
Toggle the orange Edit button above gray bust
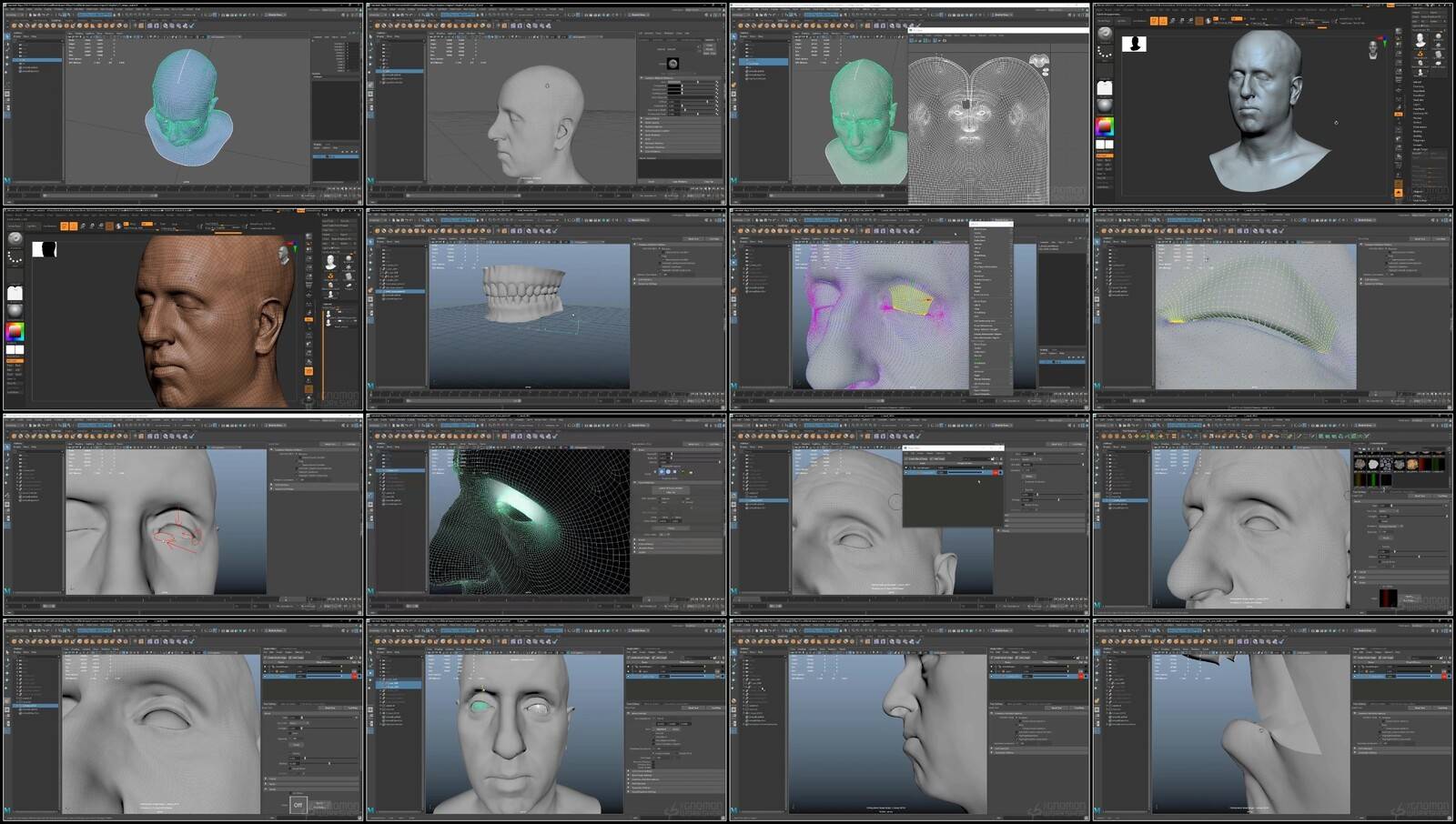(x=1153, y=20)
